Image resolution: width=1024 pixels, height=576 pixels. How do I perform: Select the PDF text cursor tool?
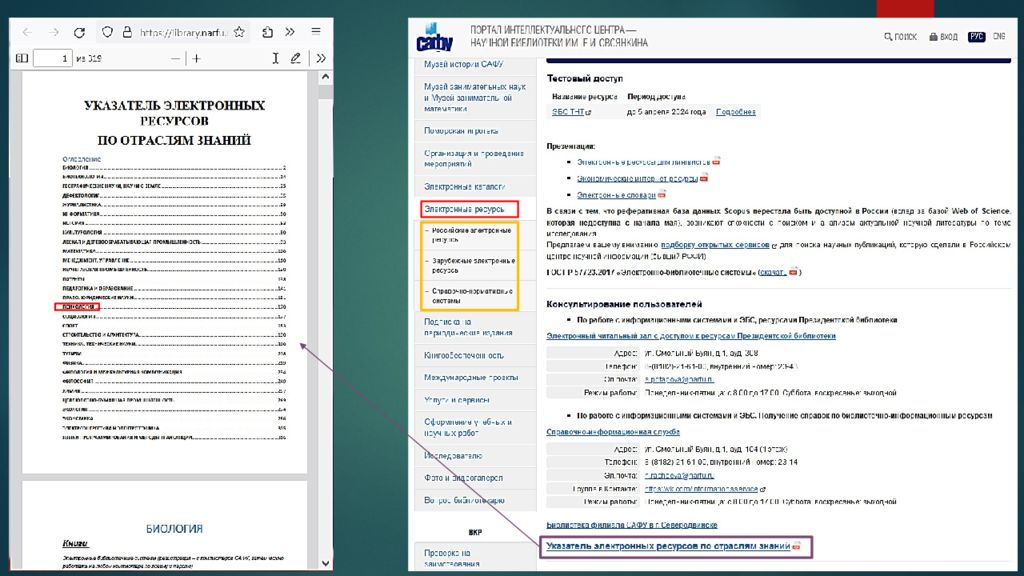click(x=275, y=58)
